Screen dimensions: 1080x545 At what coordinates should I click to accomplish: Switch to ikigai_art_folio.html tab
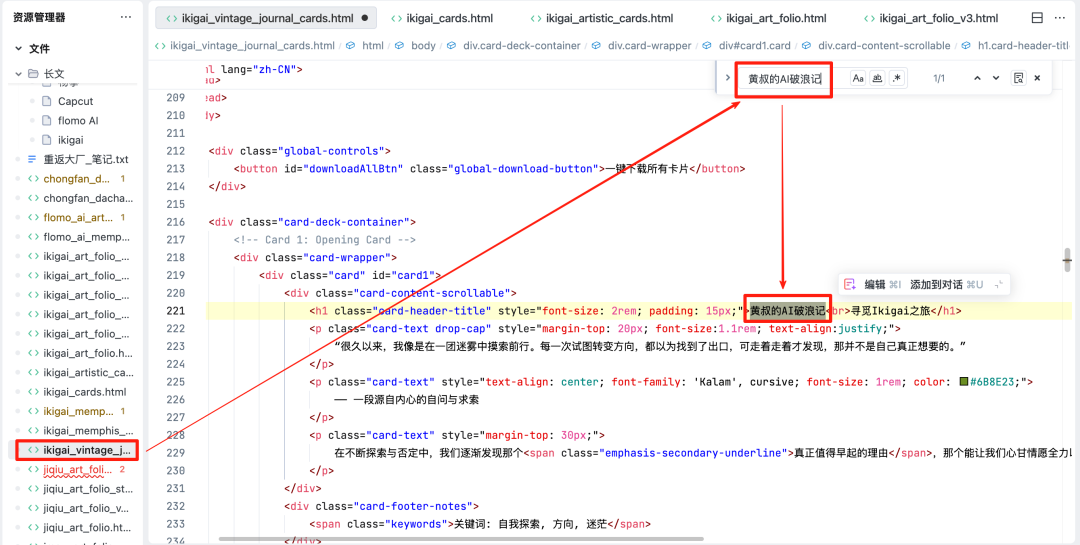(x=776, y=18)
